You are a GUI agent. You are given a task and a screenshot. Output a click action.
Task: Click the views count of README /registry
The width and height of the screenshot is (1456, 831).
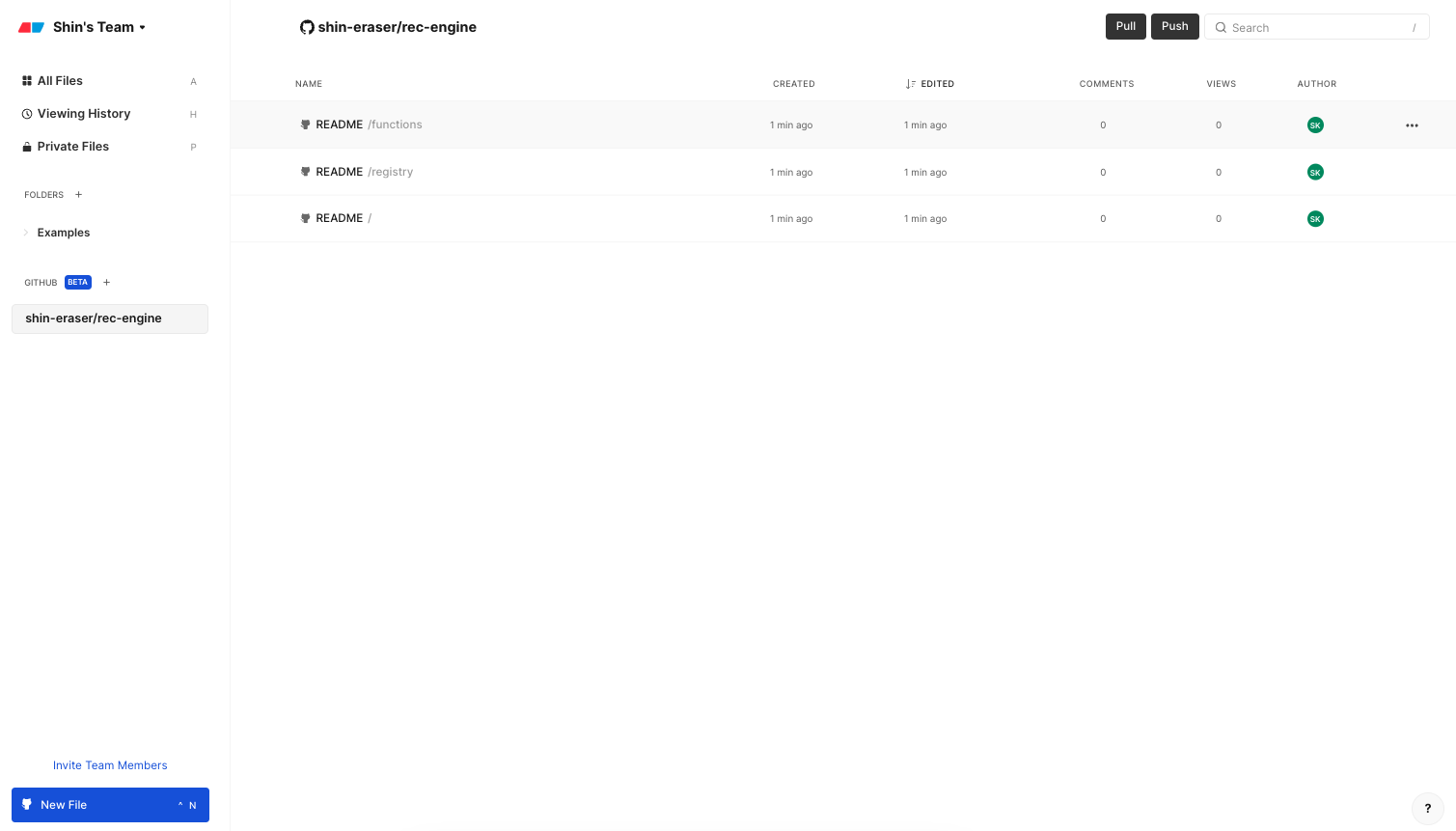(x=1219, y=173)
